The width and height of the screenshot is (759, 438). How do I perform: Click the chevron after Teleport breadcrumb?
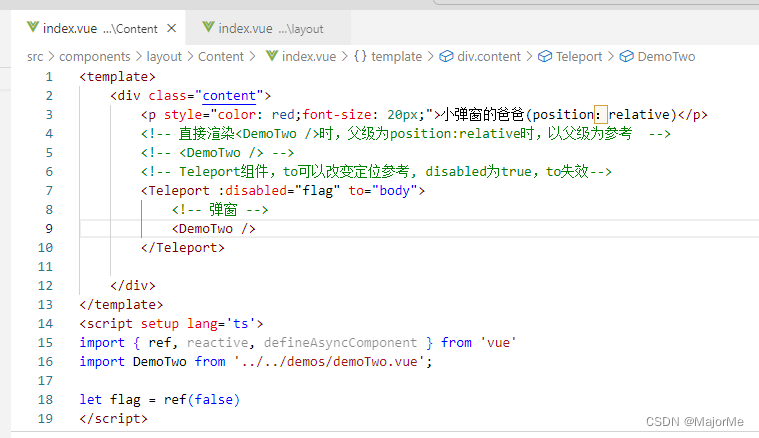click(610, 57)
